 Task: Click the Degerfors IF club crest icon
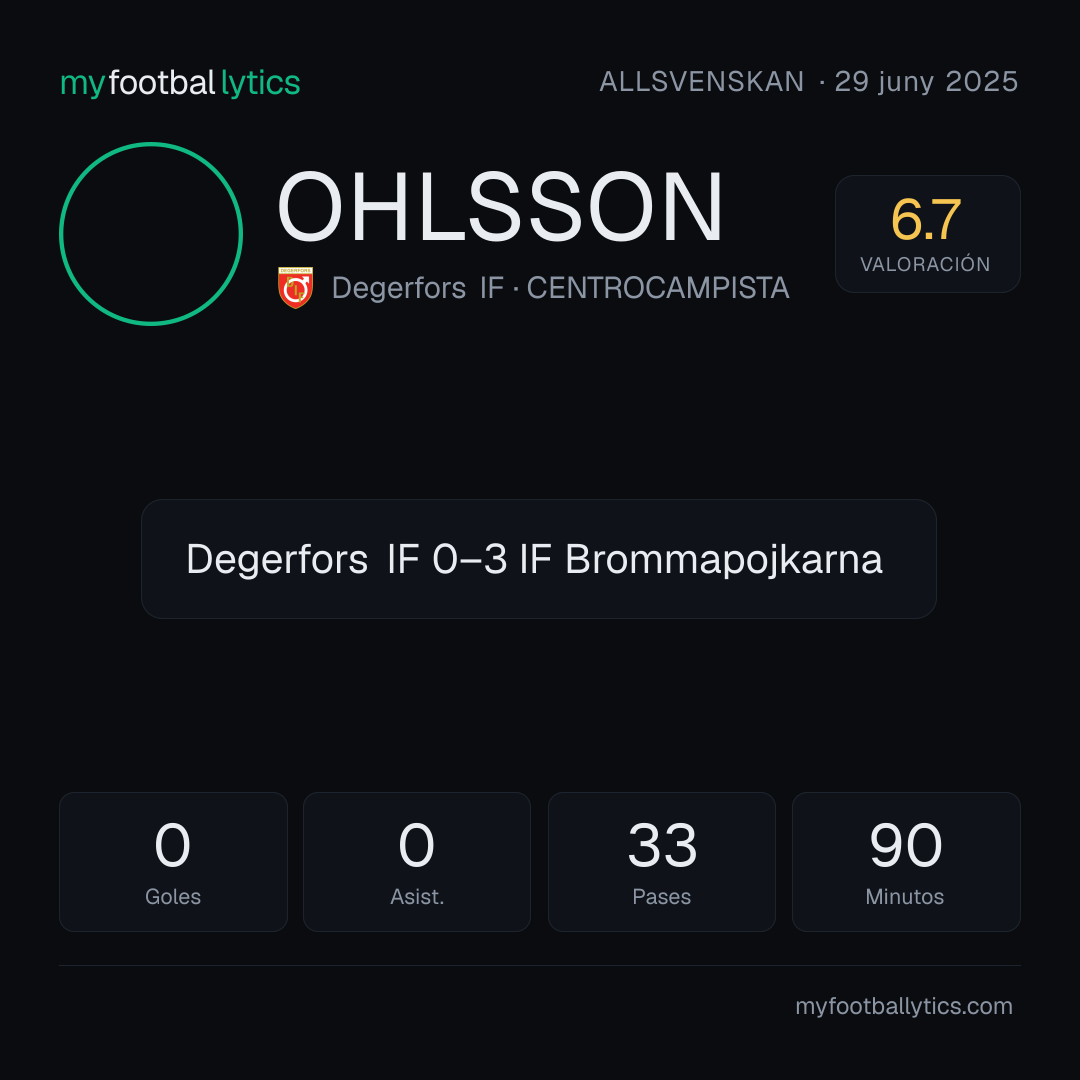tap(295, 287)
